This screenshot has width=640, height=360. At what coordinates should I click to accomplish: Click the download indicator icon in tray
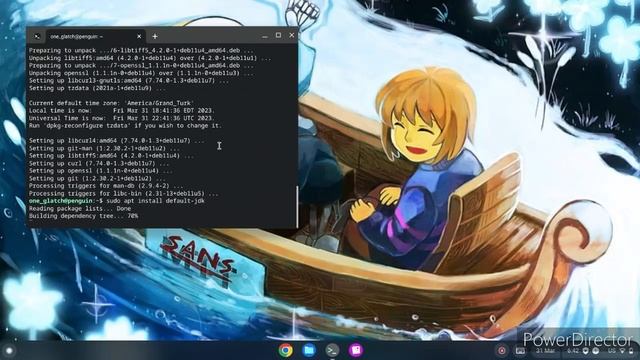pyautogui.click(x=595, y=351)
